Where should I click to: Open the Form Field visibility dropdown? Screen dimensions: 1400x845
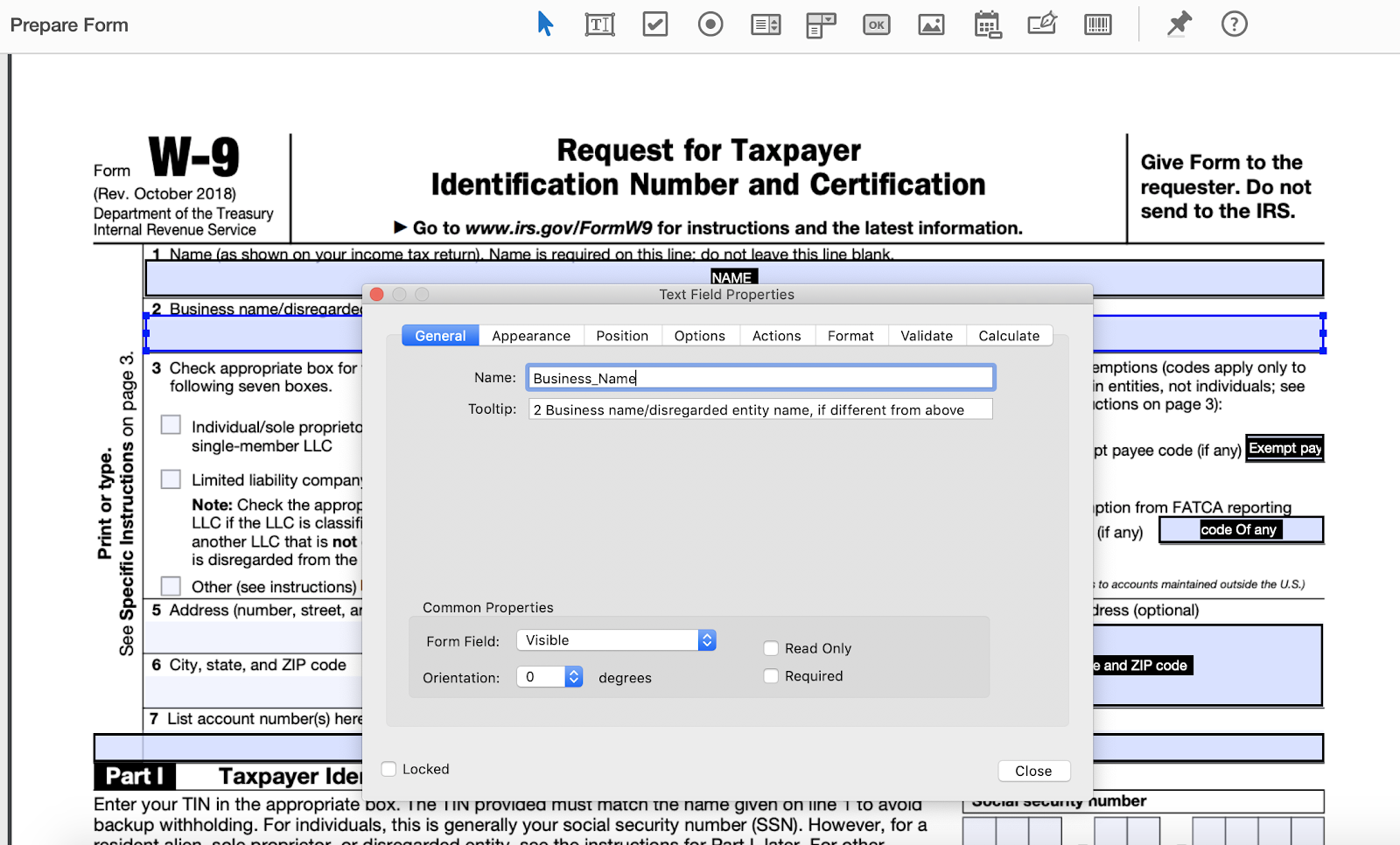pyautogui.click(x=616, y=639)
